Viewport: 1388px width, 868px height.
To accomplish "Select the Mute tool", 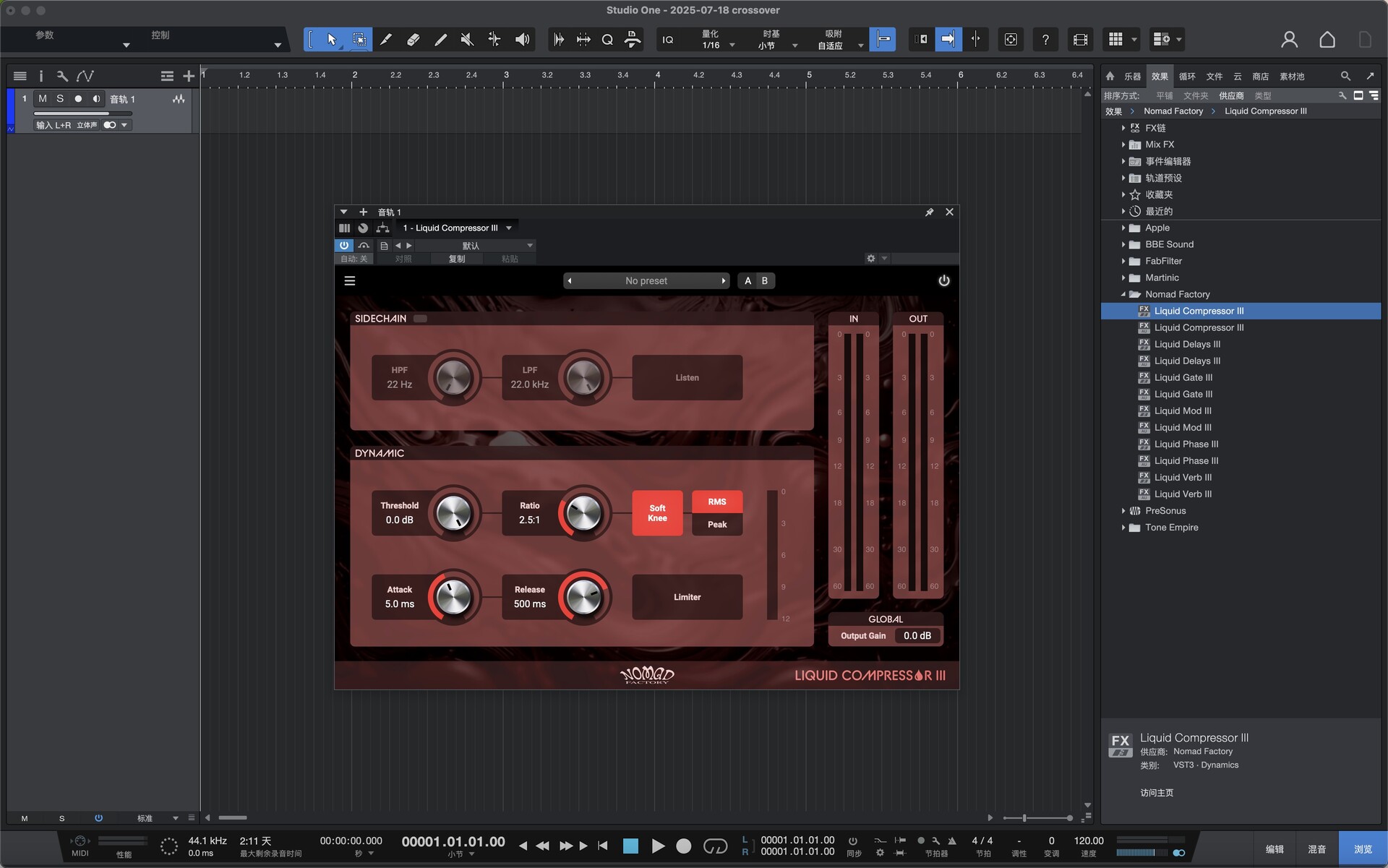I will [467, 40].
